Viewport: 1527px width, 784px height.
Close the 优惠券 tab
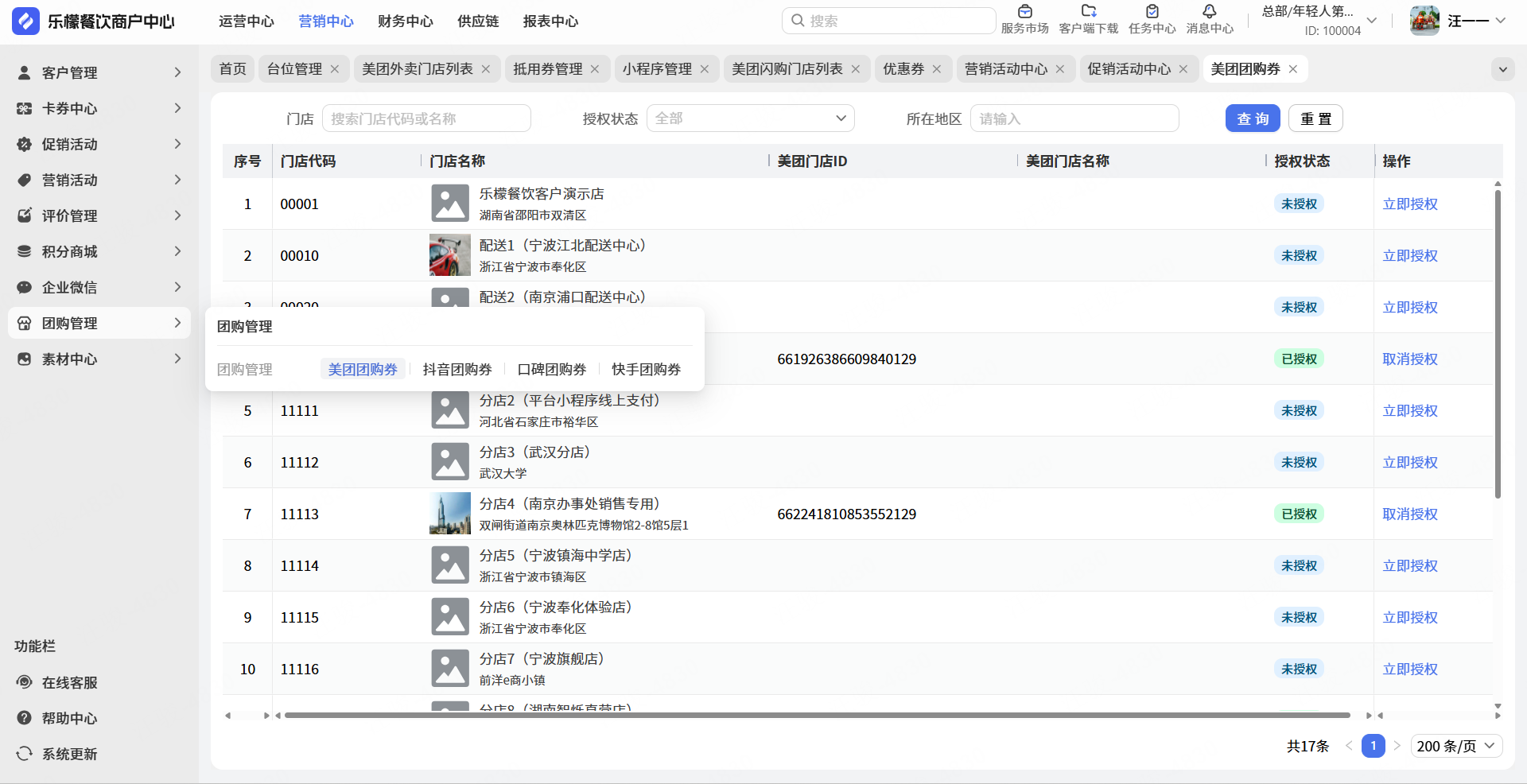[x=937, y=69]
